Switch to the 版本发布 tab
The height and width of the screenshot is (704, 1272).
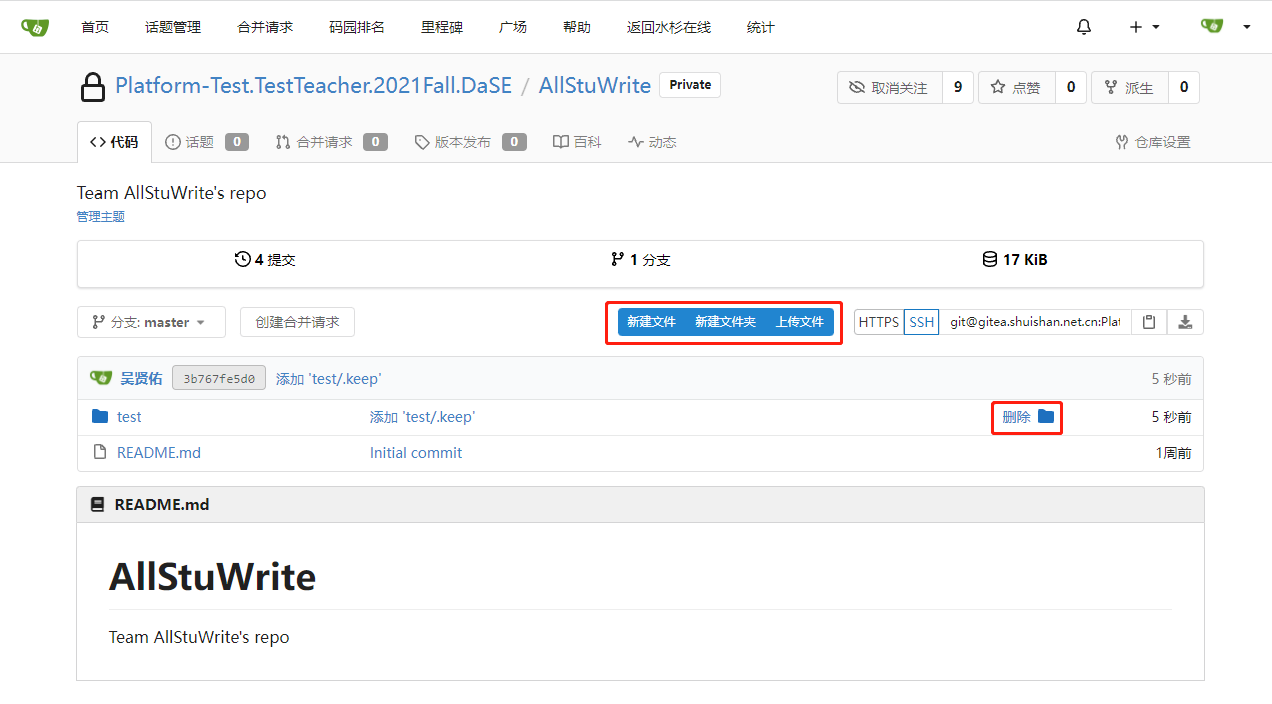click(x=470, y=142)
